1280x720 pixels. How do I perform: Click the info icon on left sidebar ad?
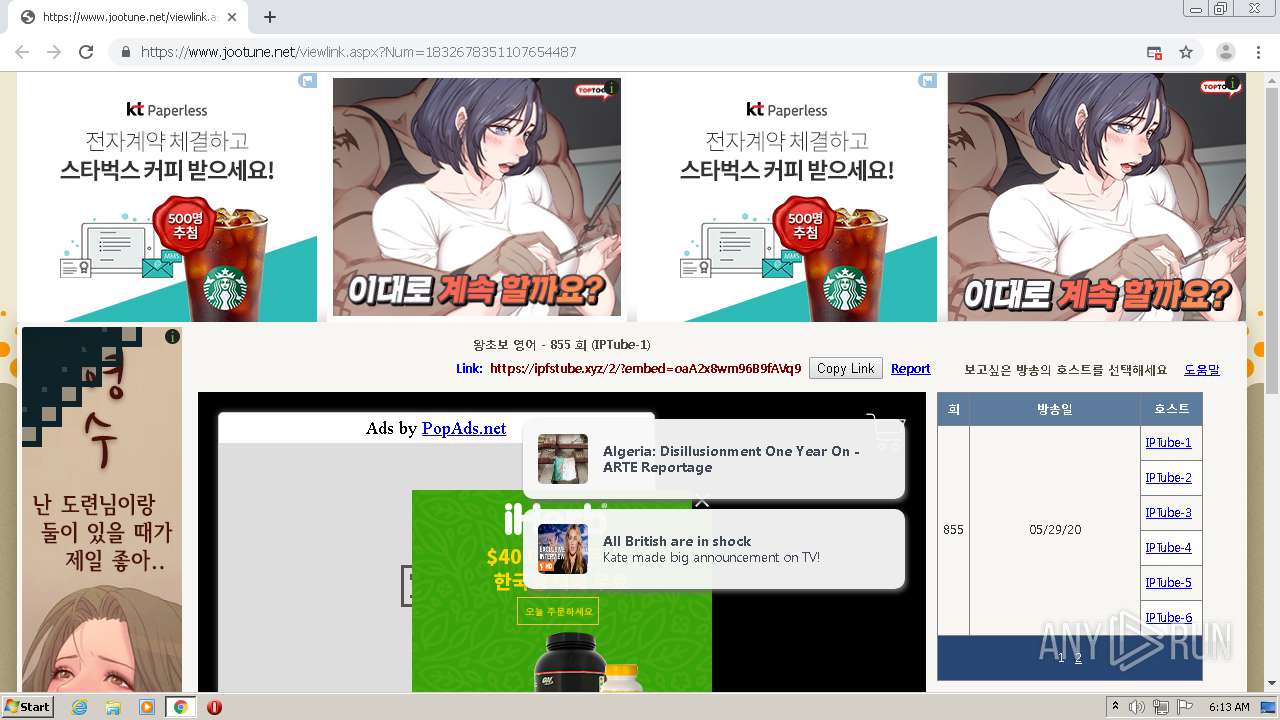coord(172,337)
